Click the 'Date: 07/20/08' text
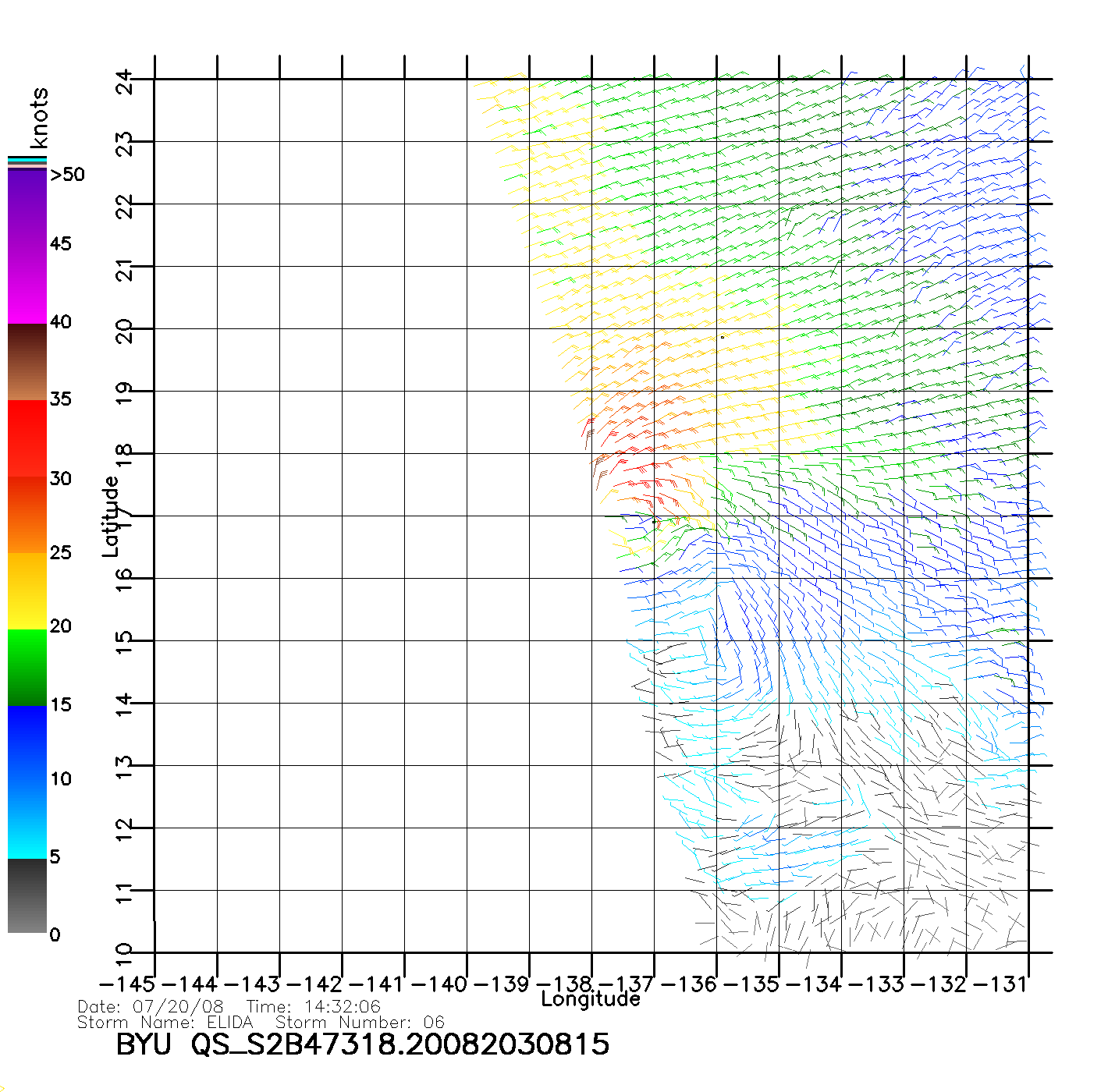Image resolution: width=1108 pixels, height=1092 pixels. click(151, 1007)
